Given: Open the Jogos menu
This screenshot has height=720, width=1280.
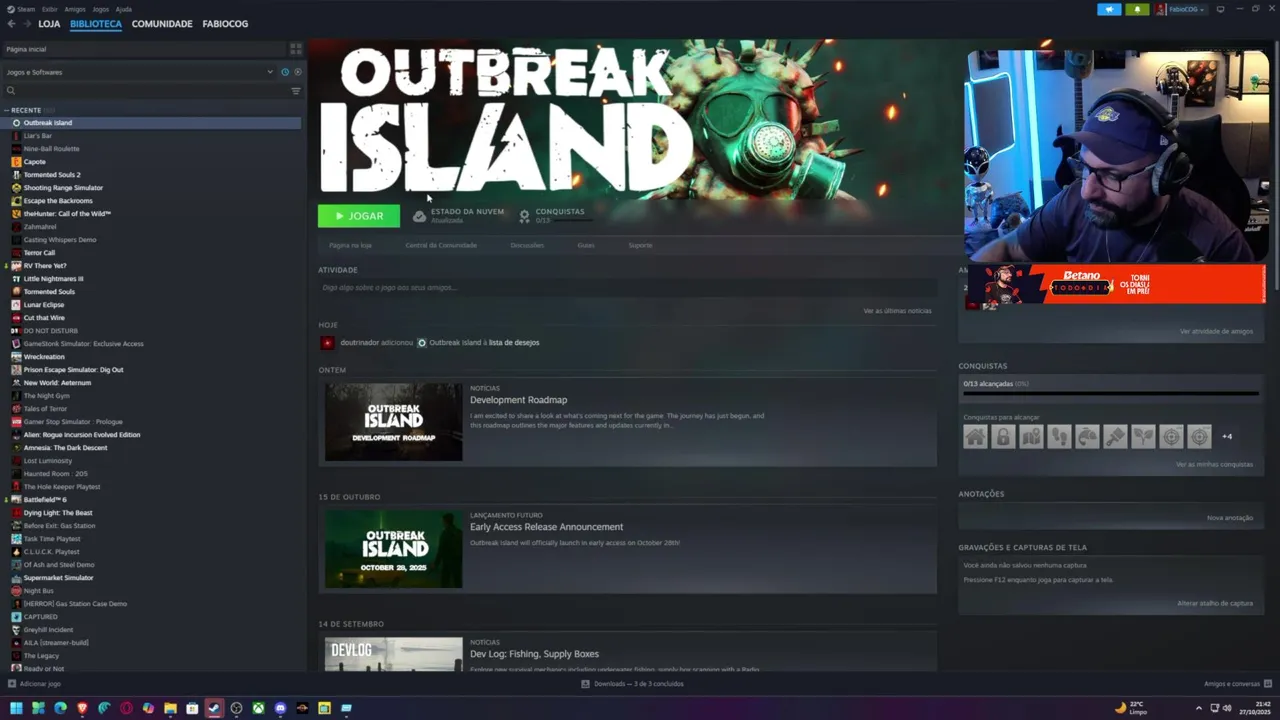Looking at the screenshot, I should (100, 9).
